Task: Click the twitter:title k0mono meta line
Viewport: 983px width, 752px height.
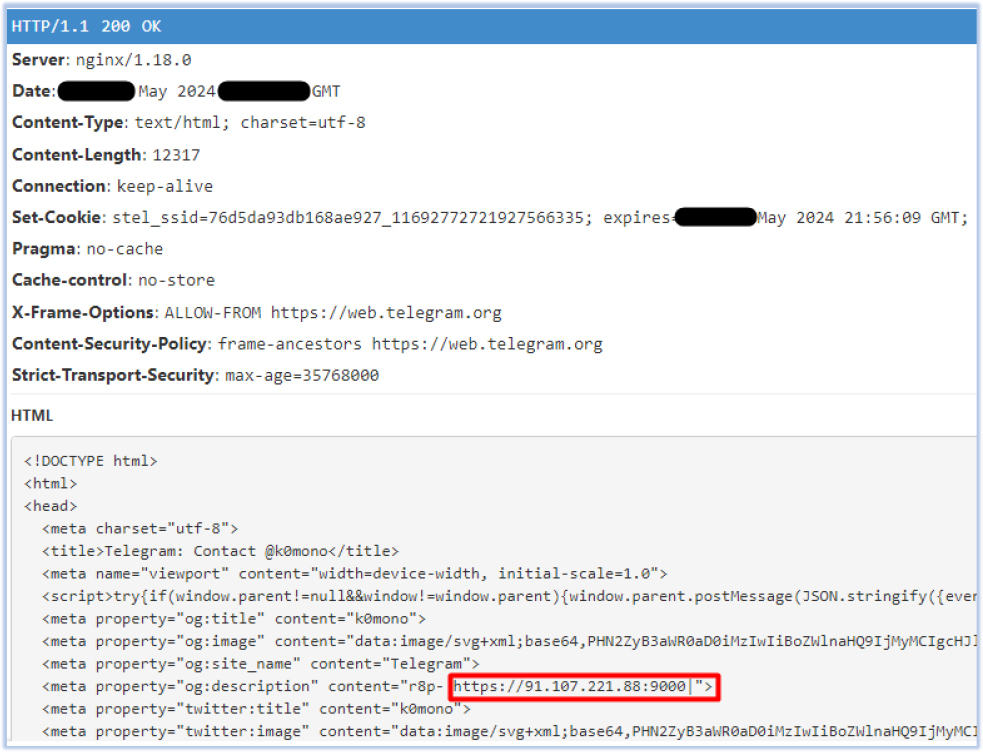Action: [256, 709]
